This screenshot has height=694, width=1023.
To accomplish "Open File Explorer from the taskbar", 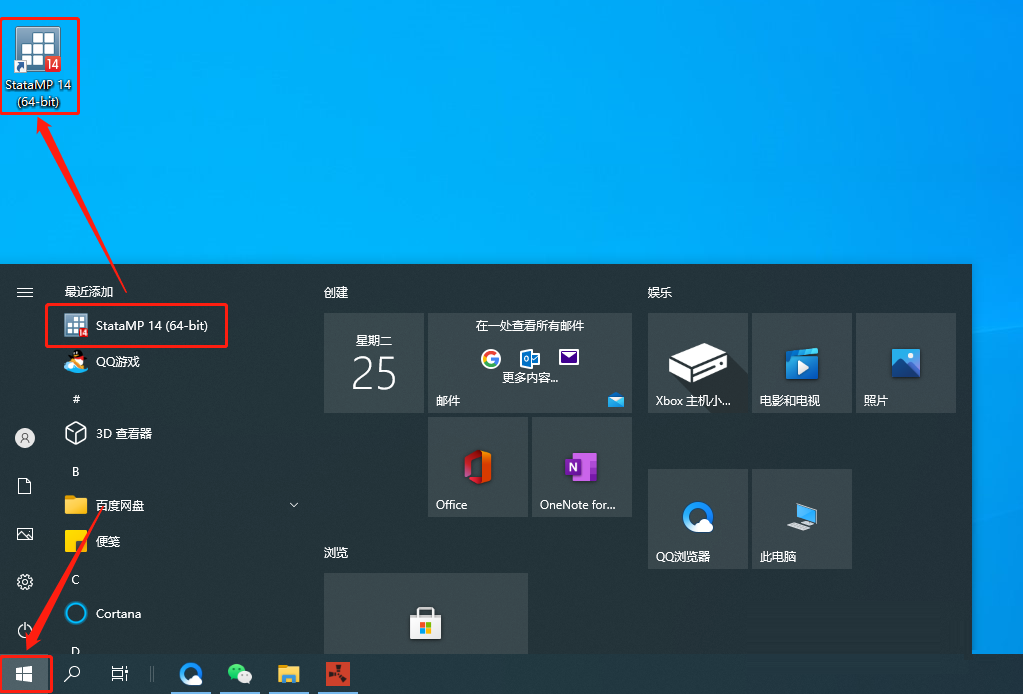I will point(289,674).
